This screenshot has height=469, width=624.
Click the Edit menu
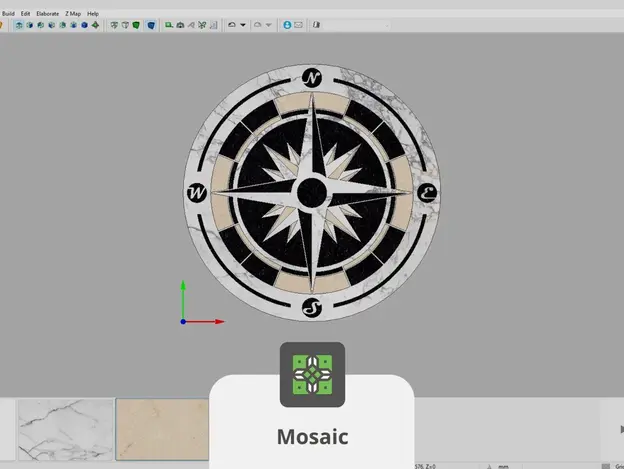point(25,13)
